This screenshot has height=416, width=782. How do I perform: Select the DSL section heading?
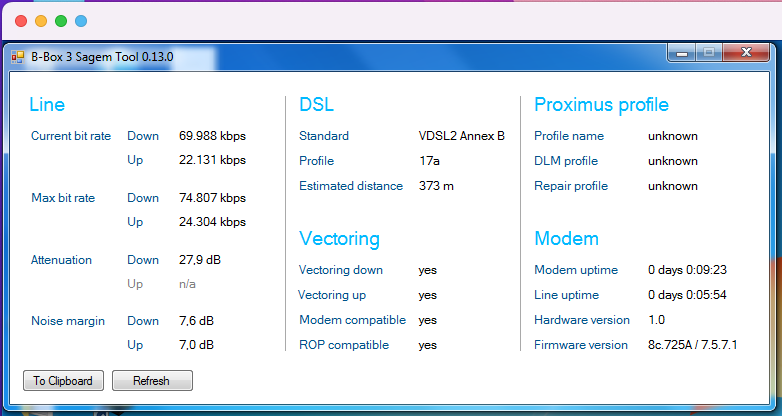(316, 104)
